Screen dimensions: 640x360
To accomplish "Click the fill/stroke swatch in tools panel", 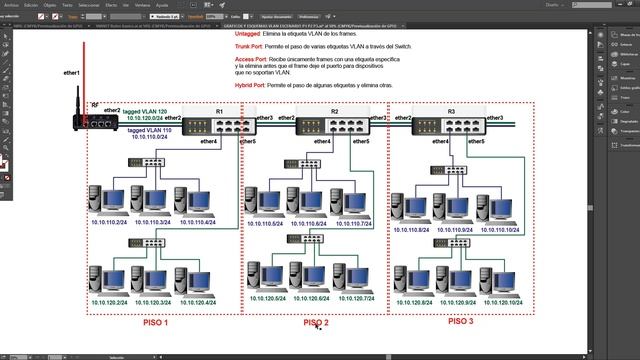I will 4,163.
